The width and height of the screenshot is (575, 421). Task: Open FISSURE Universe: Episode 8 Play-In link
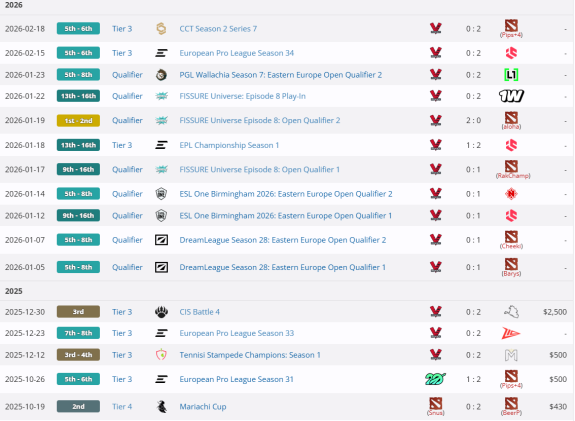click(242, 96)
